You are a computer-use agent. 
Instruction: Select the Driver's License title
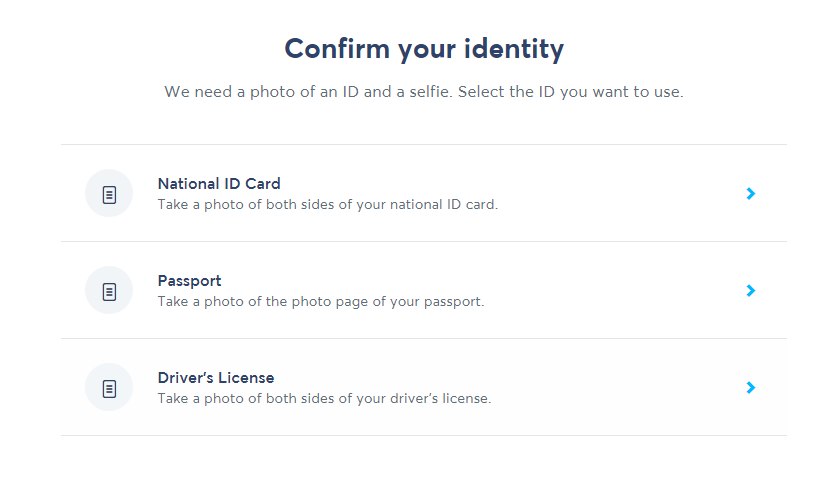pos(216,378)
